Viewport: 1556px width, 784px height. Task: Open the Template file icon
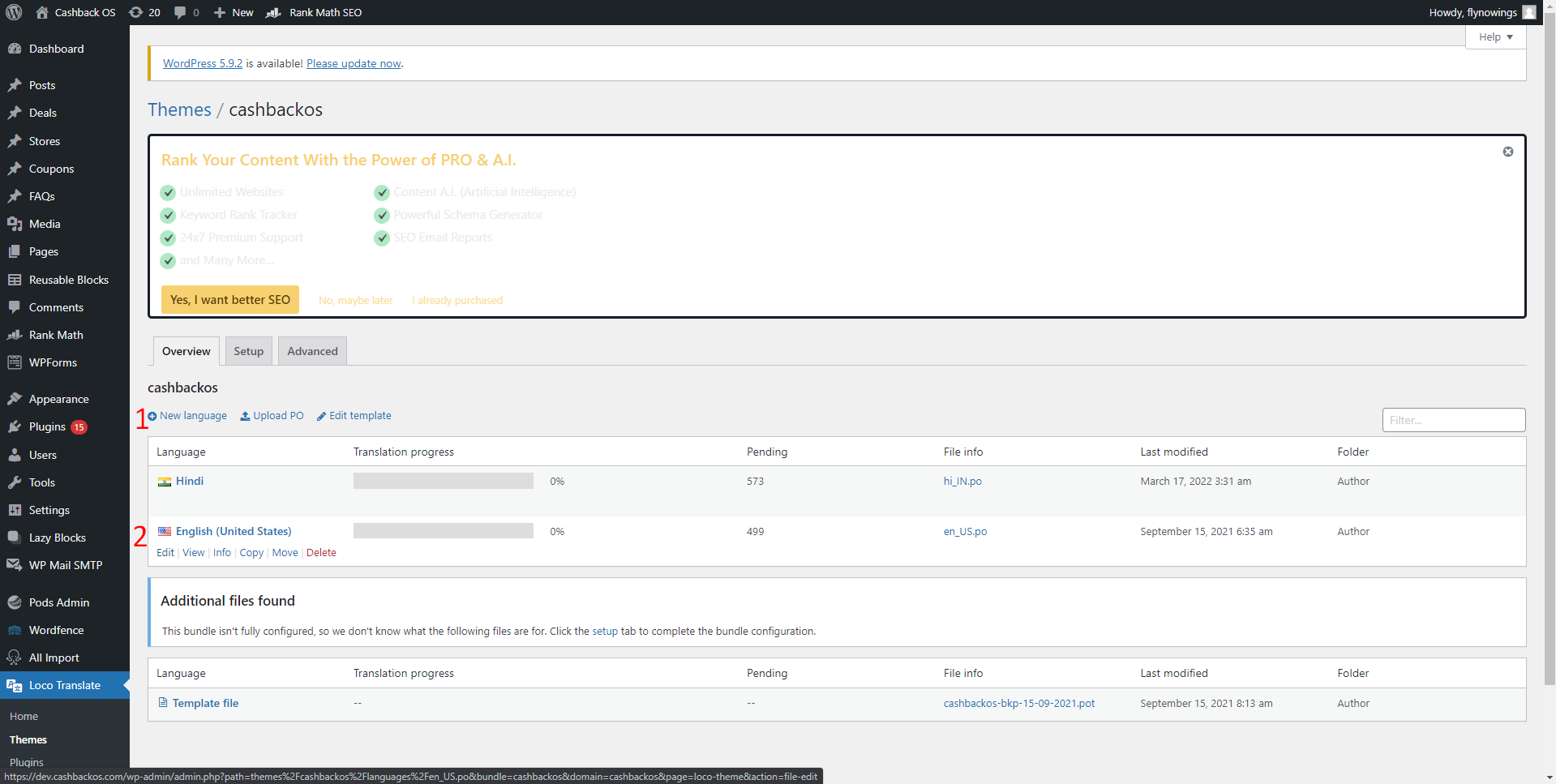tap(163, 703)
